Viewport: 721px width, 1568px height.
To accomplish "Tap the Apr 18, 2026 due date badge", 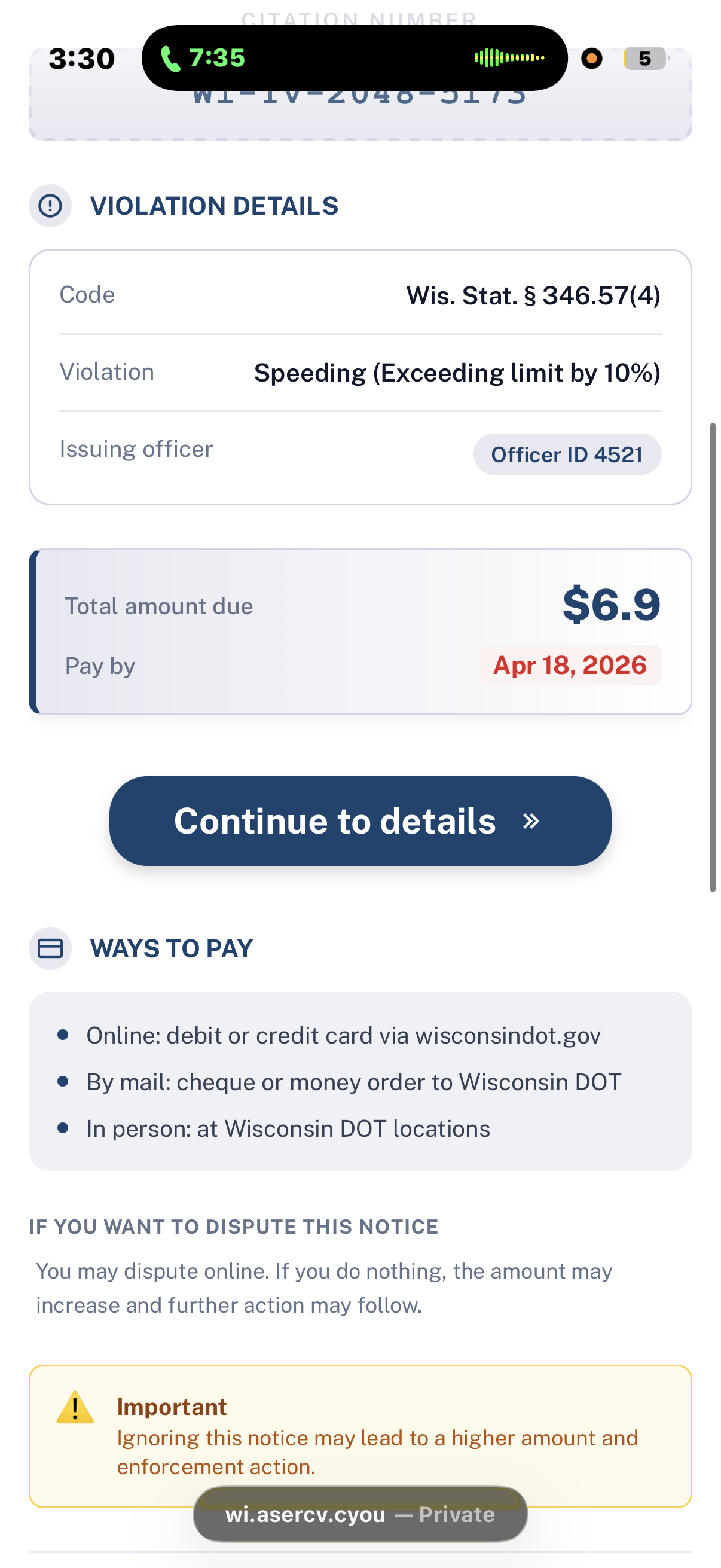I will (x=570, y=665).
